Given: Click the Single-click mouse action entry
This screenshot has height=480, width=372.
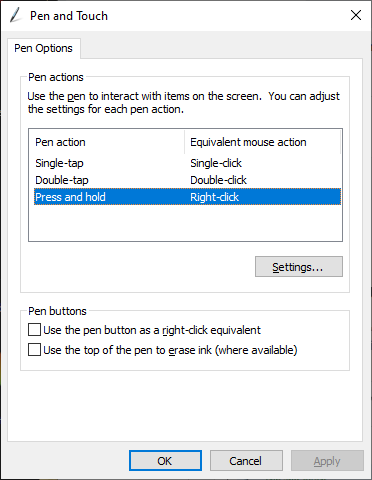Looking at the screenshot, I should coord(216,163).
